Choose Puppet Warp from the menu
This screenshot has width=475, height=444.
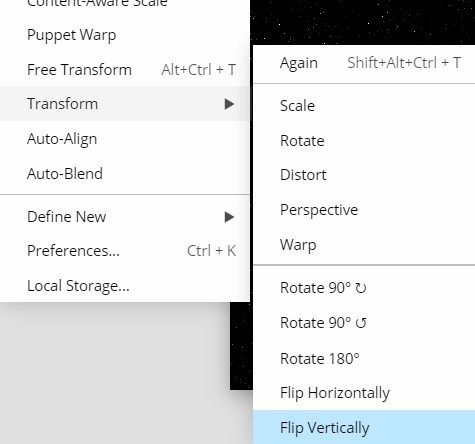pos(125,35)
